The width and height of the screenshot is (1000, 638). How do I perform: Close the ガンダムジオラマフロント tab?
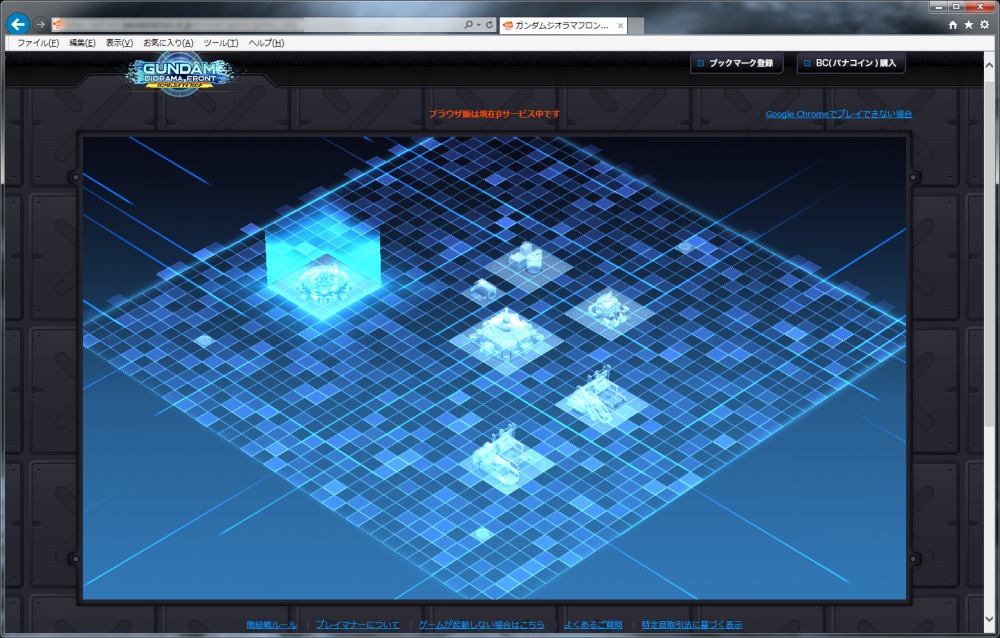(x=621, y=25)
